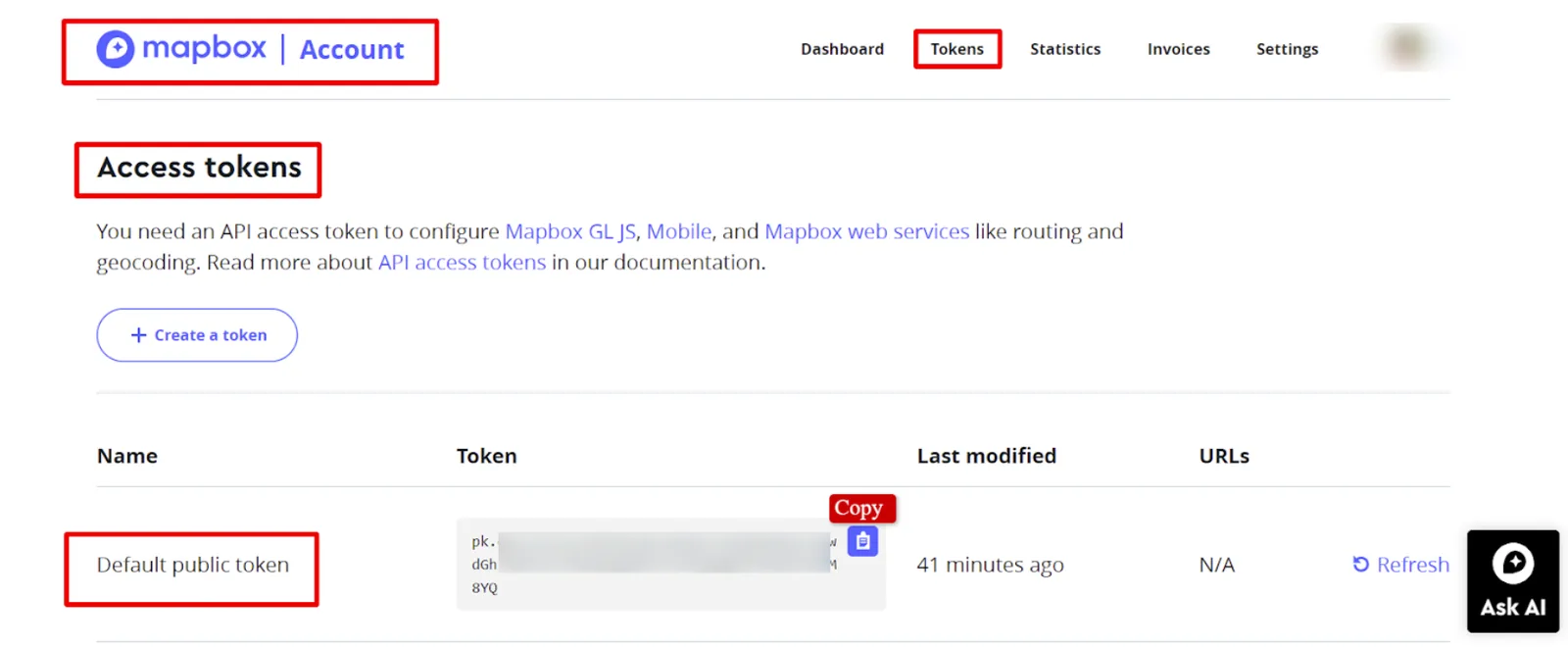This screenshot has height=647, width=1568.
Task: Click the Token column header
Action: [486, 456]
